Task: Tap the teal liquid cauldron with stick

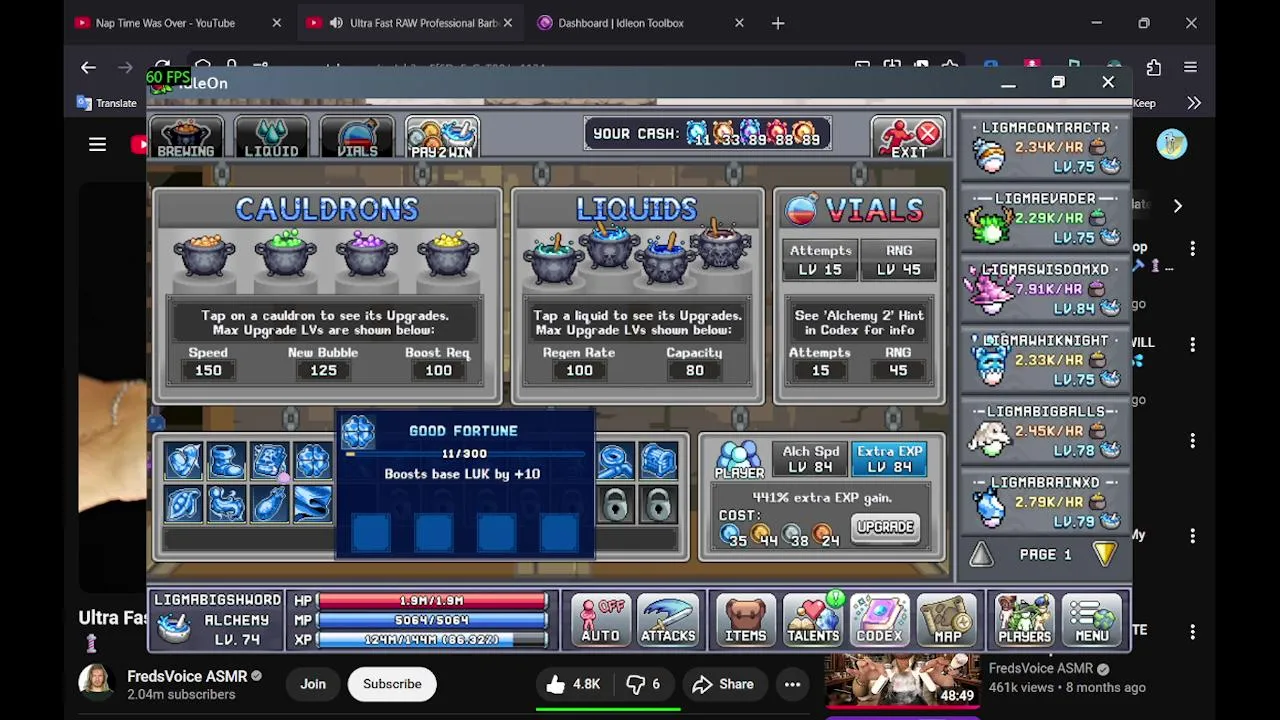Action: [x=553, y=258]
